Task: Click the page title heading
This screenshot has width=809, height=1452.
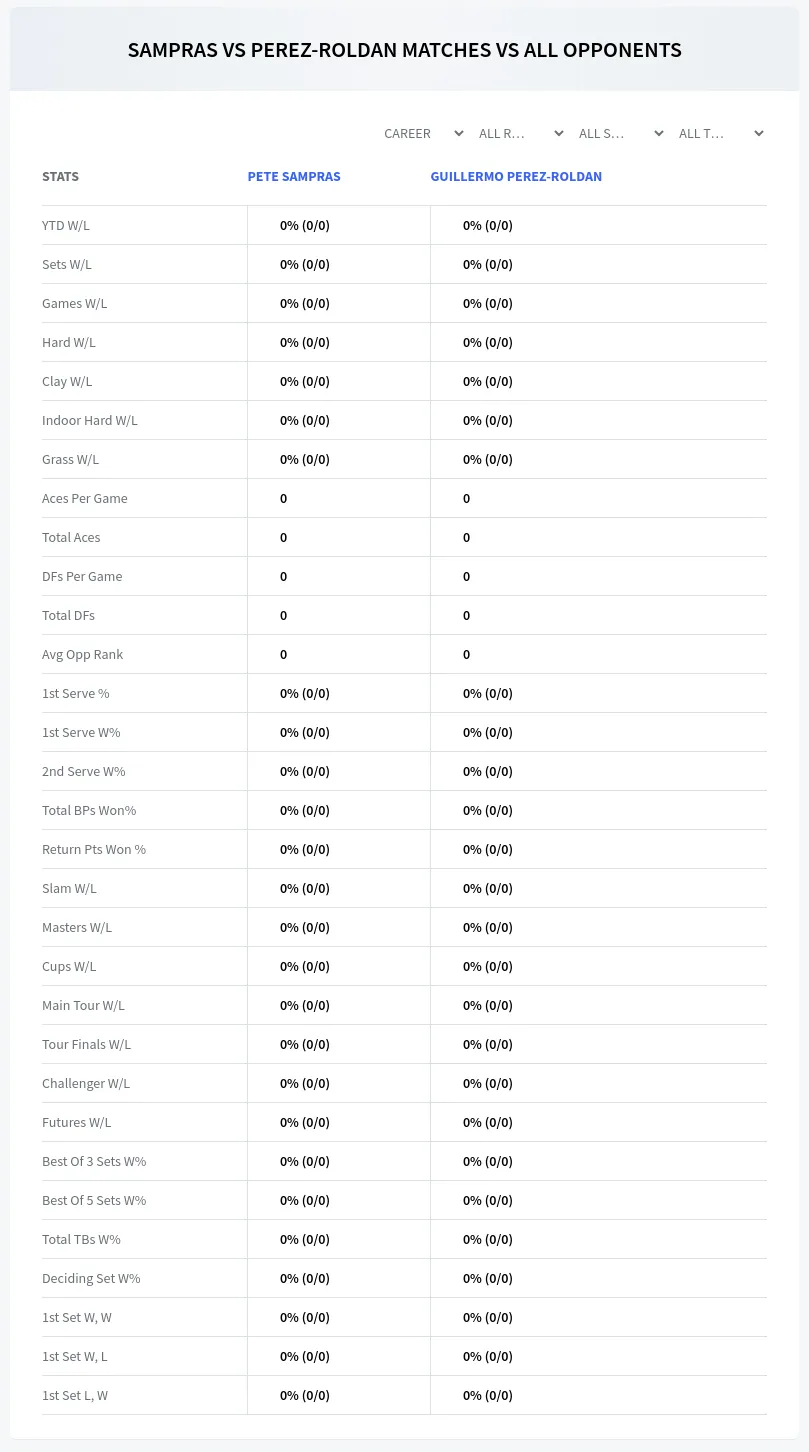Action: pyautogui.click(x=405, y=50)
